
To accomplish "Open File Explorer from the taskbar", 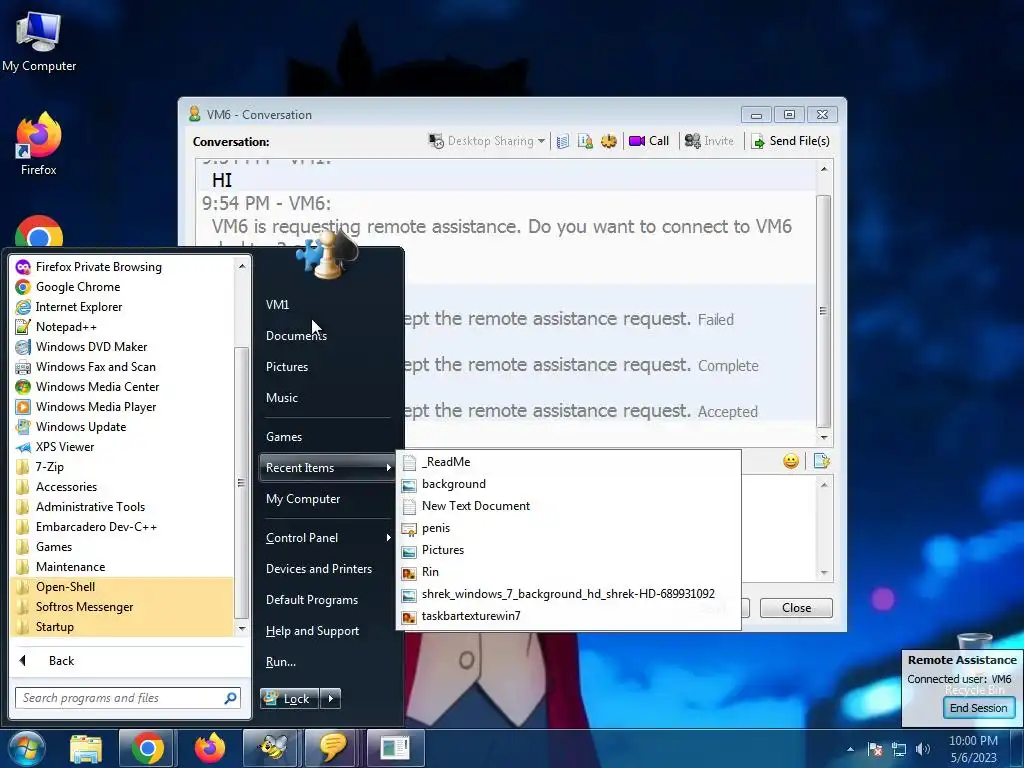I will click(x=86, y=748).
